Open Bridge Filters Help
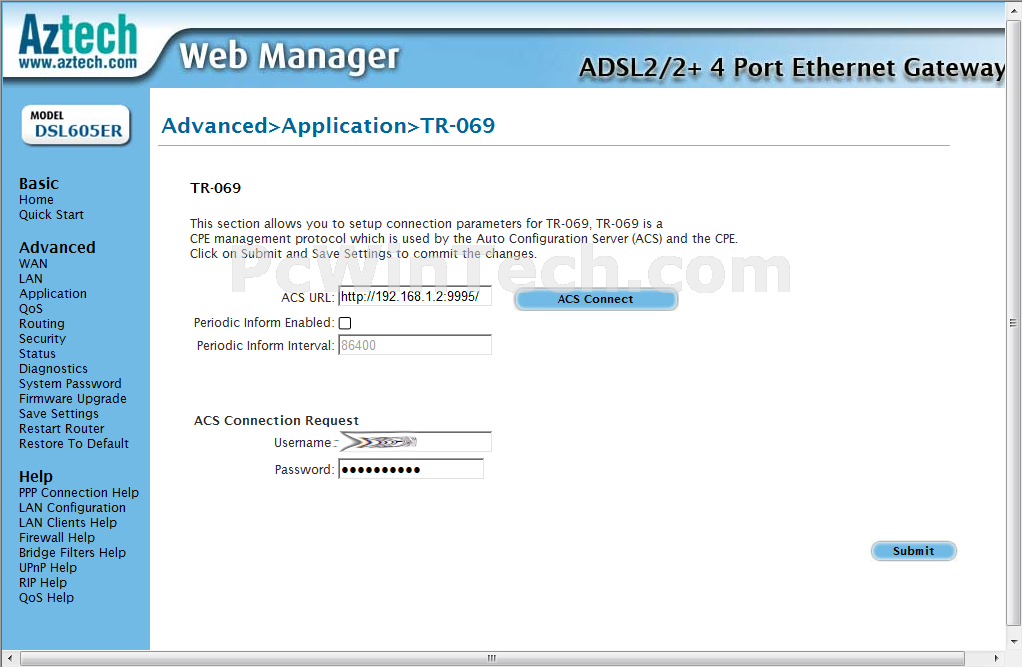This screenshot has height=667, width=1022. 72,552
